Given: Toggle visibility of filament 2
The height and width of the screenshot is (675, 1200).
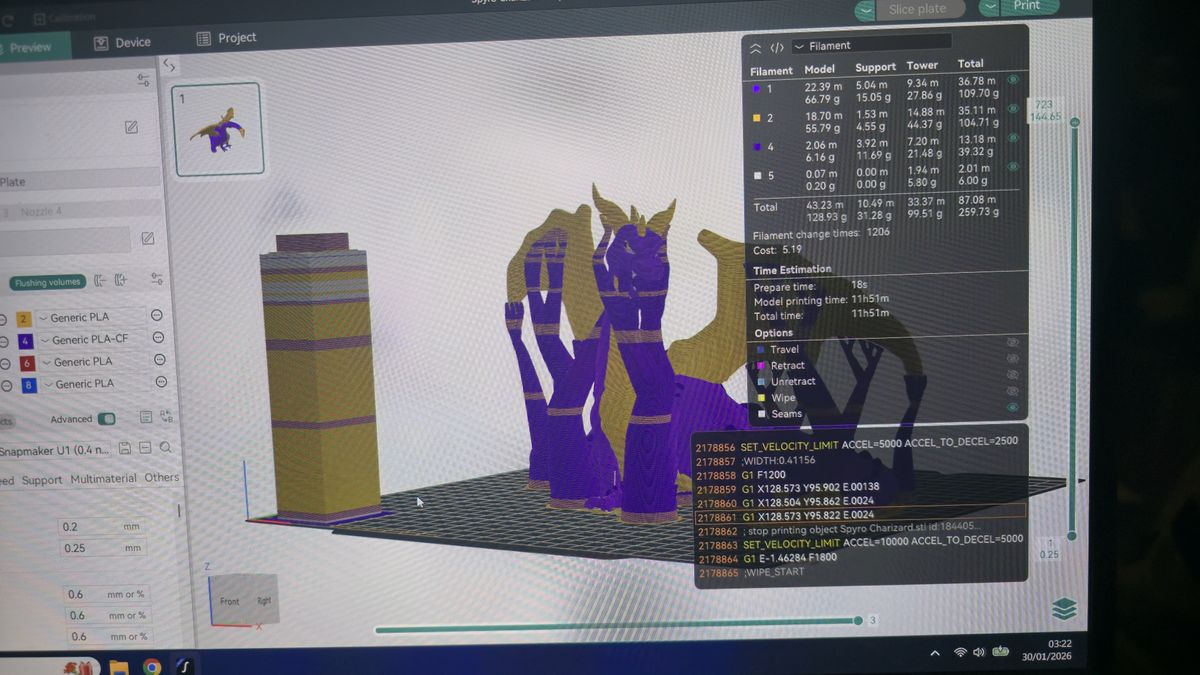Looking at the screenshot, I should (x=1013, y=108).
